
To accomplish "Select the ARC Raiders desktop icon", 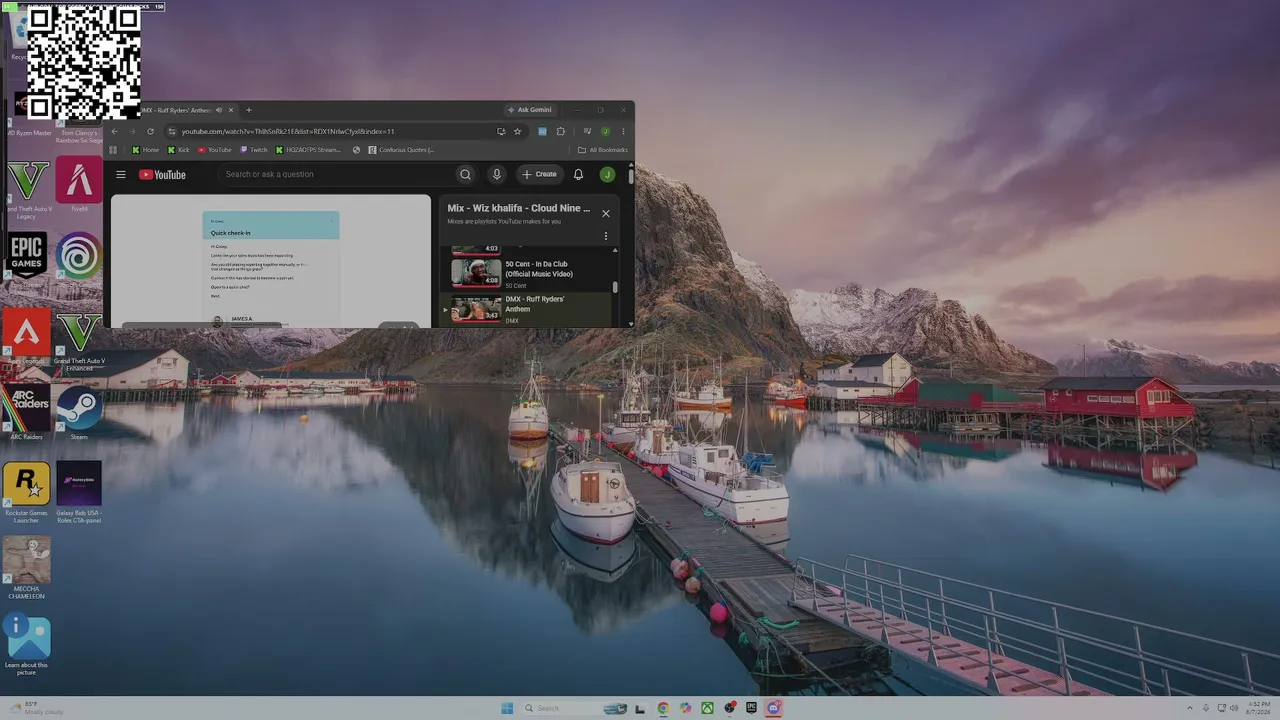I will point(27,413).
